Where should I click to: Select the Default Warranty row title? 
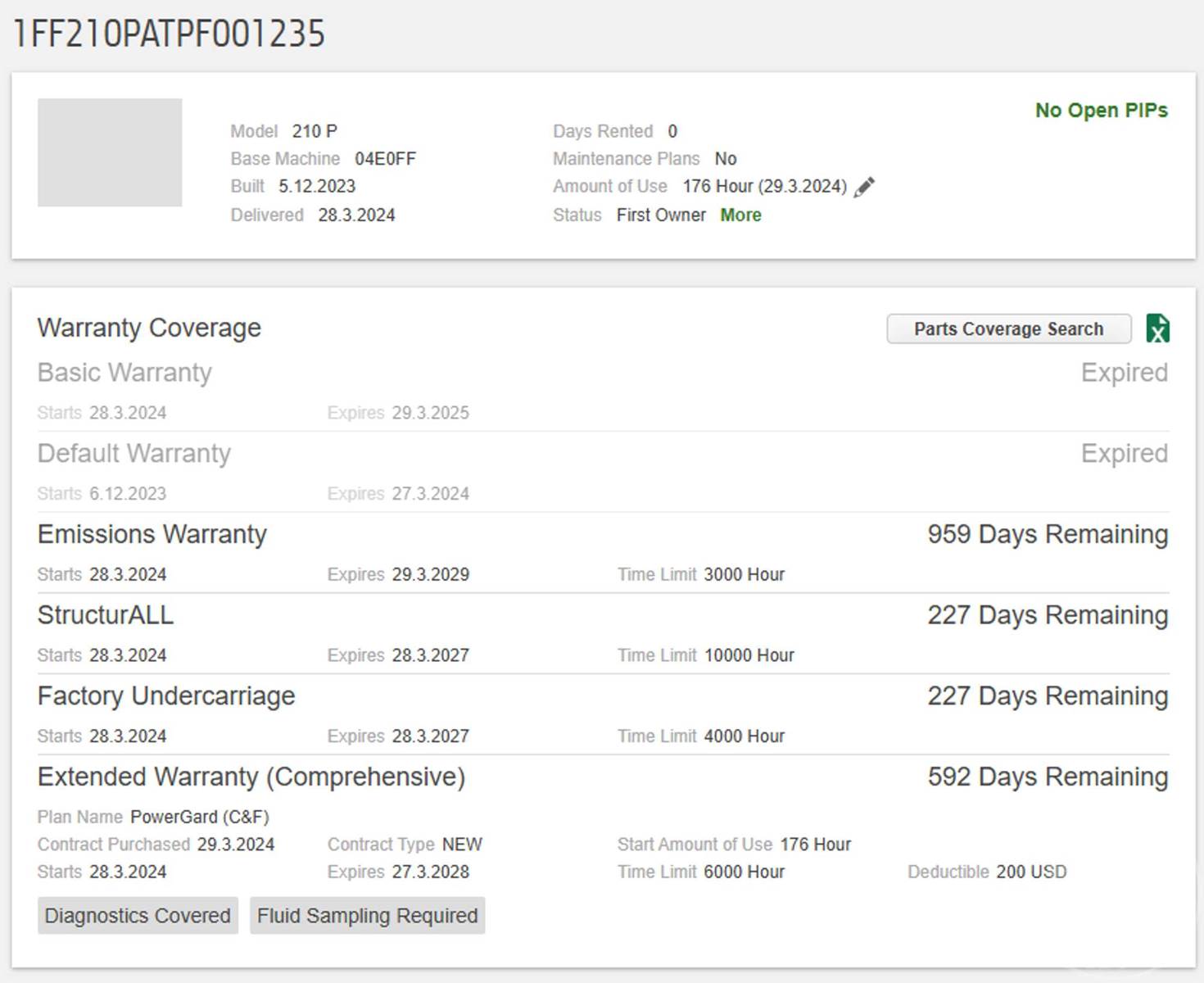(134, 453)
